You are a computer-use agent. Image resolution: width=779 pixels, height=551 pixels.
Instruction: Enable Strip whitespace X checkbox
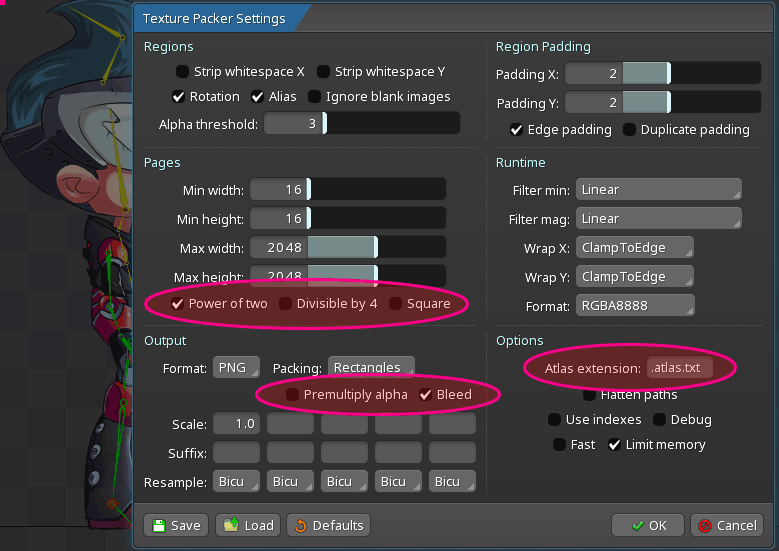[182, 72]
